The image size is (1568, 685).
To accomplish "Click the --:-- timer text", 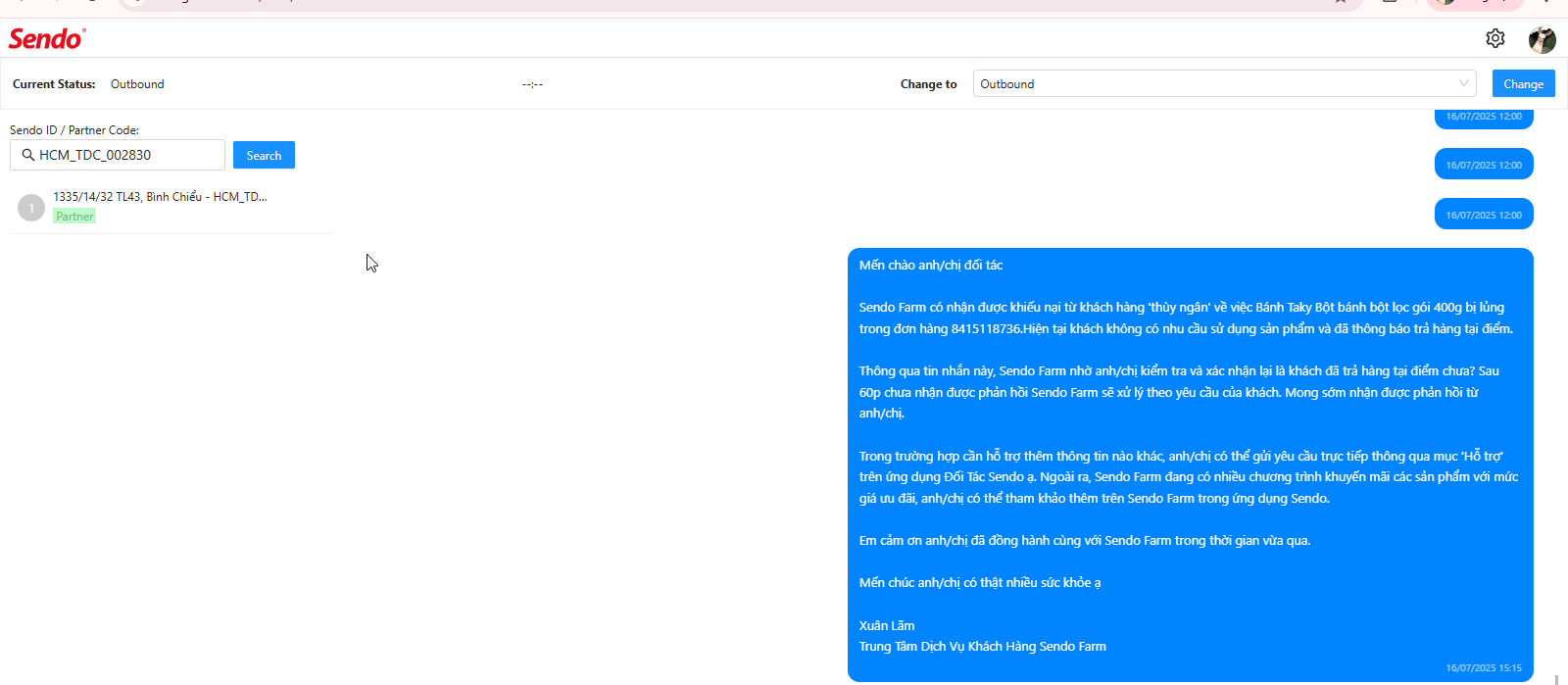I will coord(532,84).
